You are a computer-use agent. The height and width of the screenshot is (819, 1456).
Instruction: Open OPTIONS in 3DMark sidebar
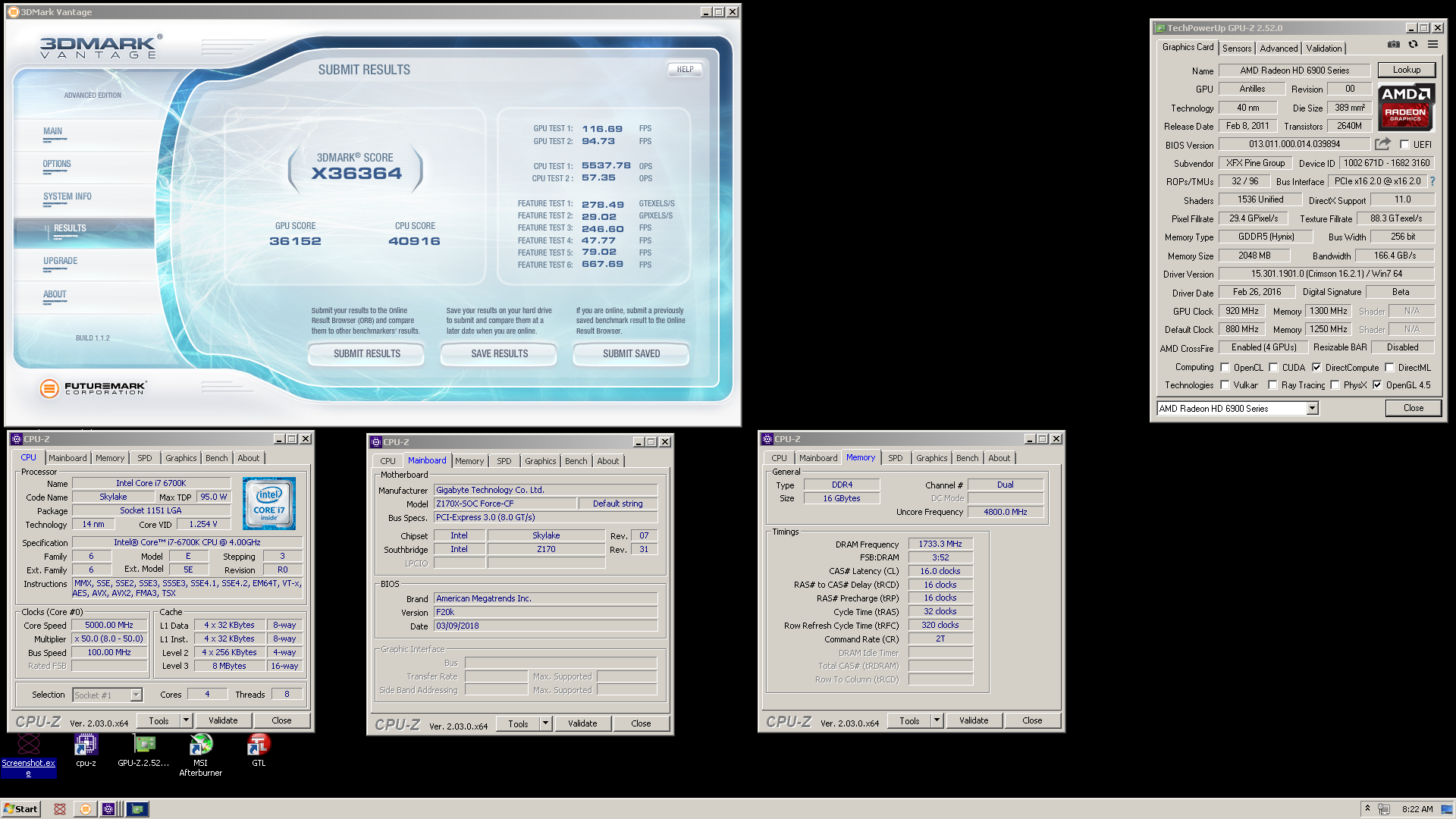click(x=57, y=165)
